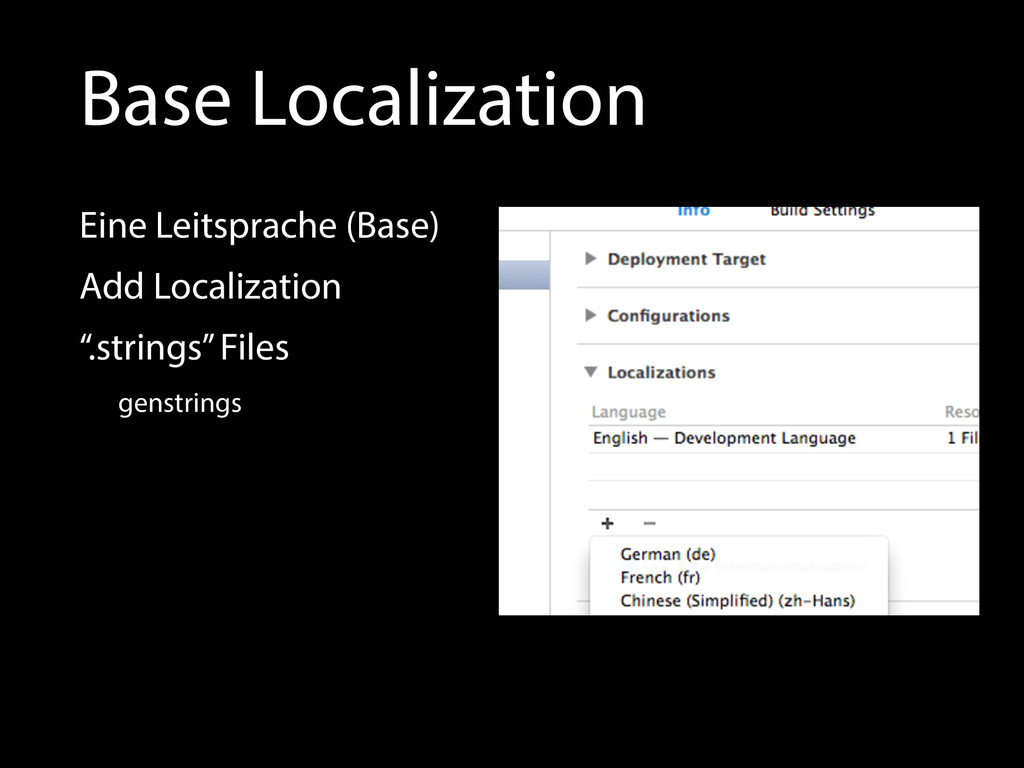The width and height of the screenshot is (1024, 768).
Task: Click the Base Localization slide title
Action: [x=363, y=99]
